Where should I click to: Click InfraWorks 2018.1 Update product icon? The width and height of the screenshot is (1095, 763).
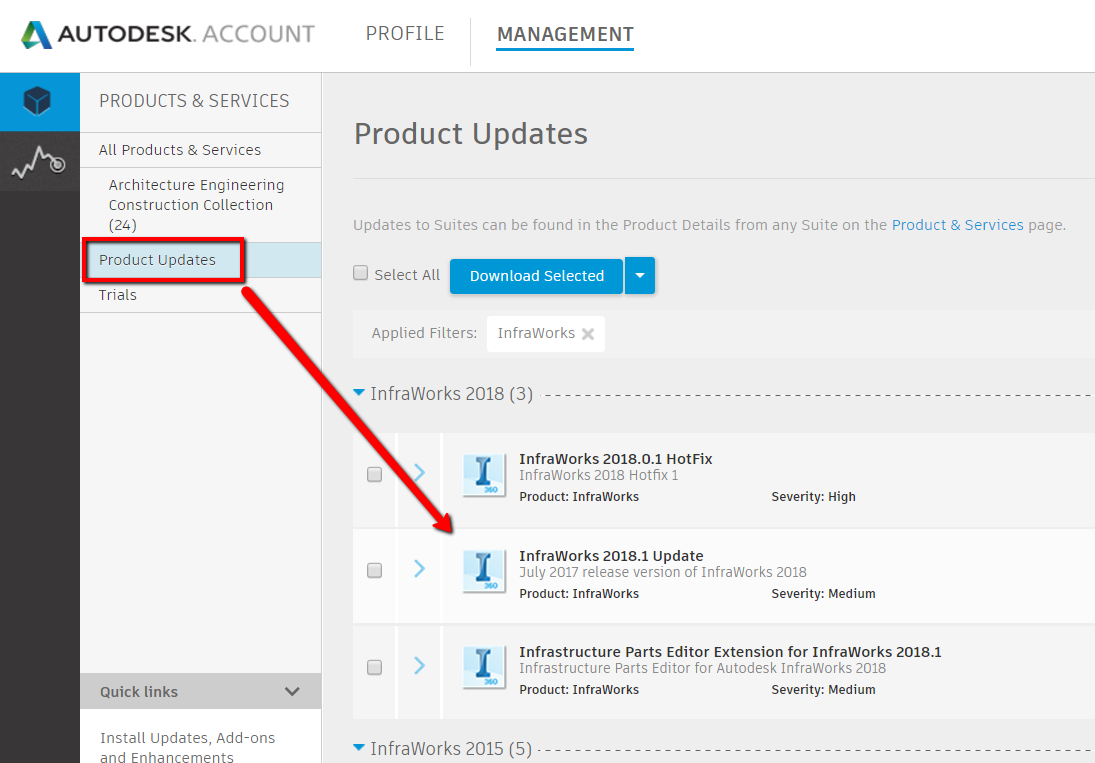pos(484,571)
